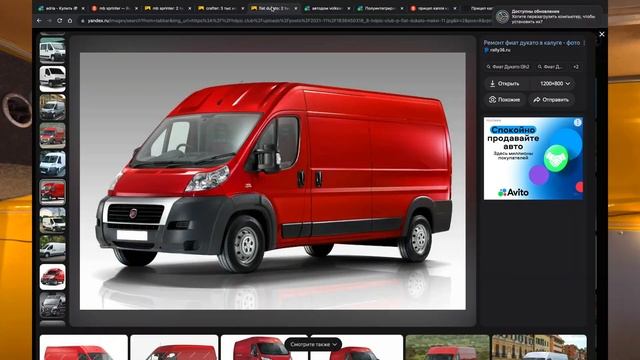
Task: Close the 'автодом volks' tab
Action: [x=349, y=8]
